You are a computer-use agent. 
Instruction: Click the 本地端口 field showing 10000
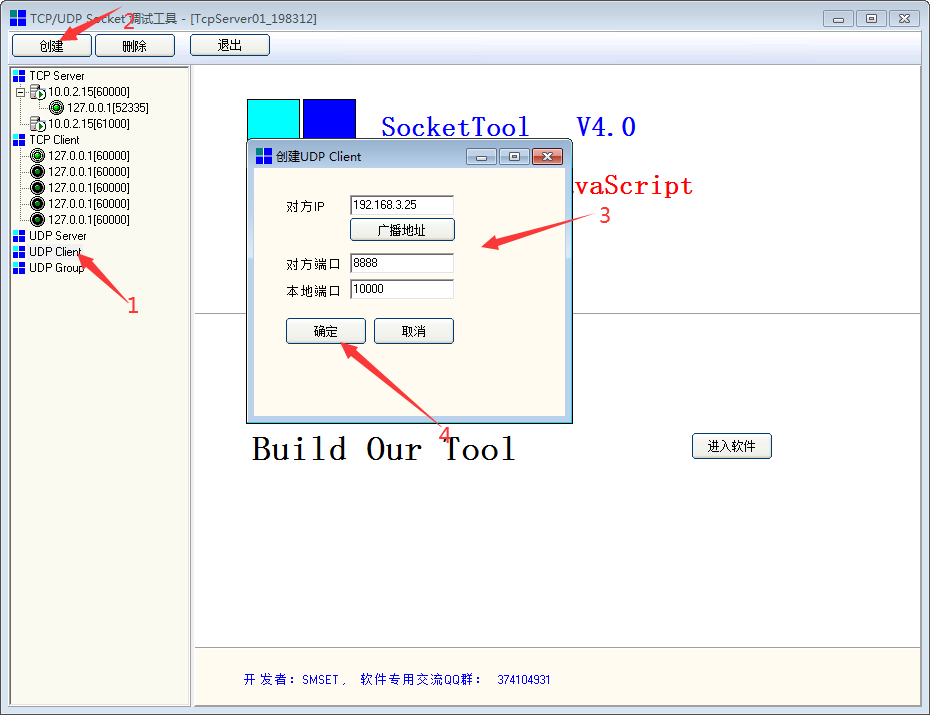(x=402, y=289)
